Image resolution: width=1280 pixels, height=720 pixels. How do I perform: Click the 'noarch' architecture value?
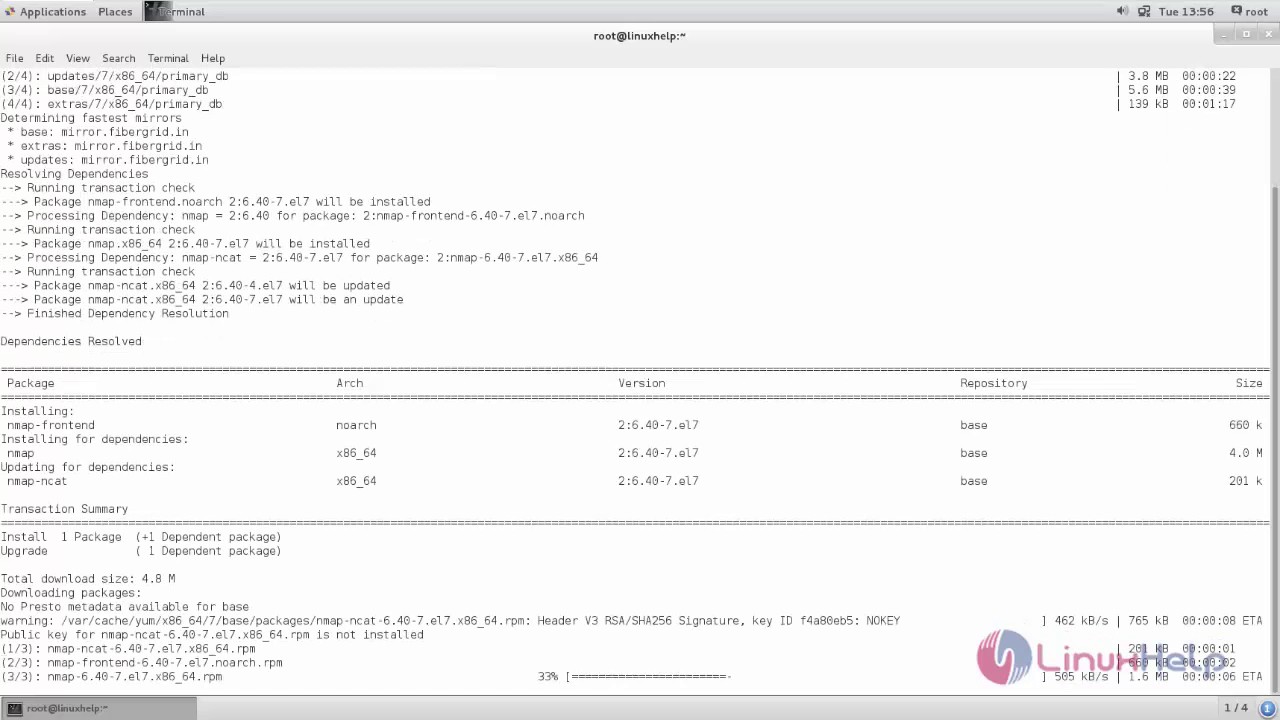(x=356, y=425)
